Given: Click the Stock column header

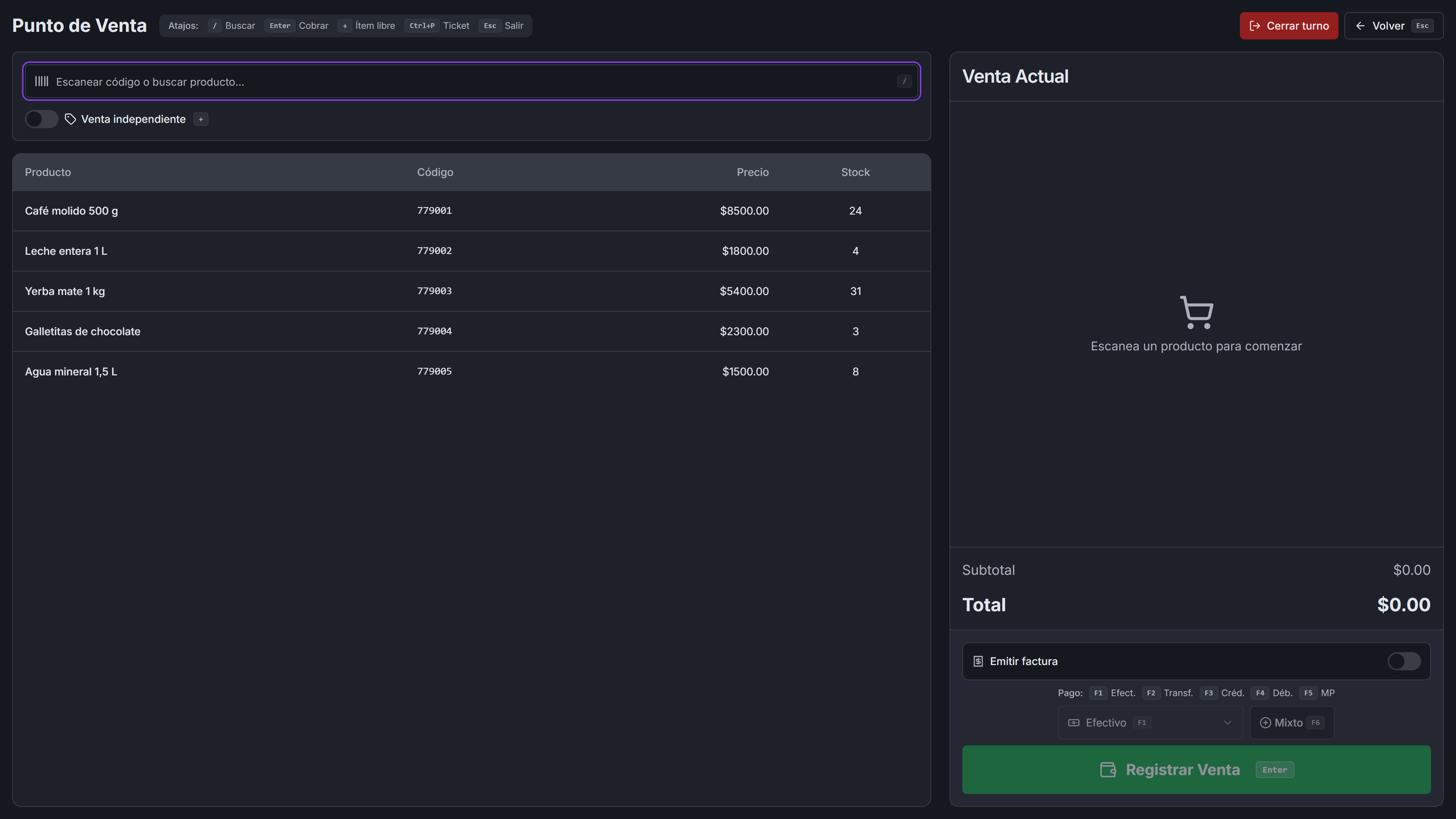Looking at the screenshot, I should tap(855, 173).
